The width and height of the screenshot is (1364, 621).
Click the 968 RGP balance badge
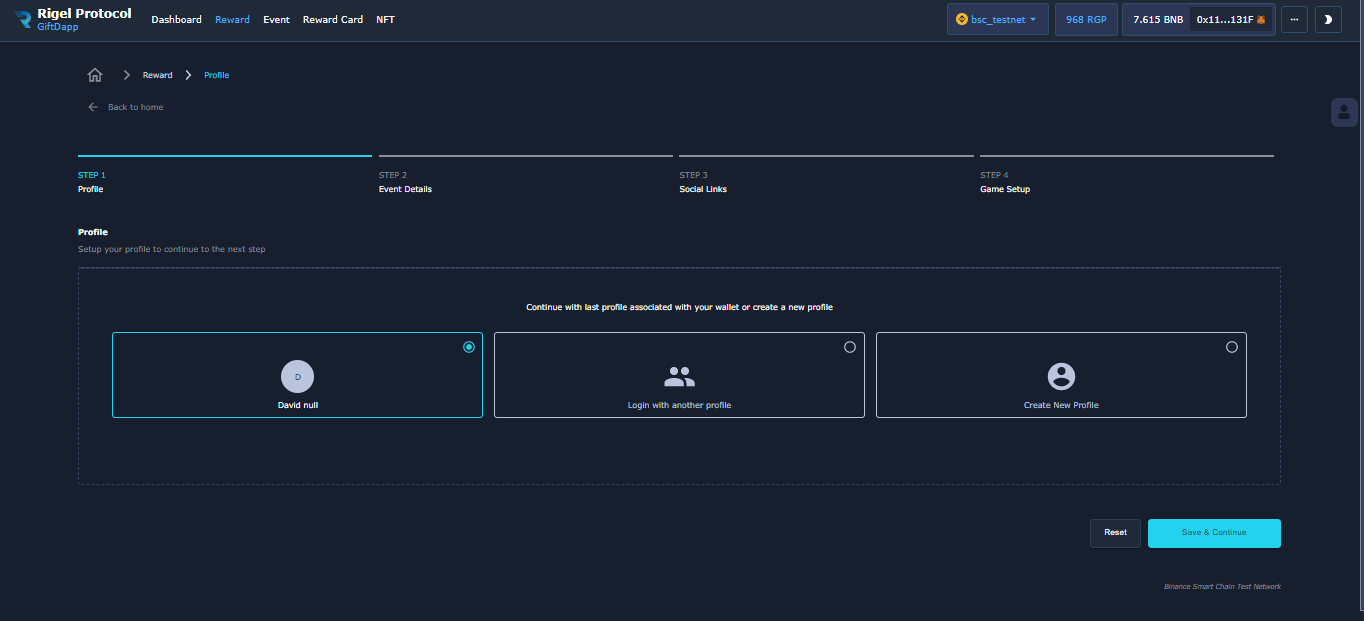pos(1085,19)
